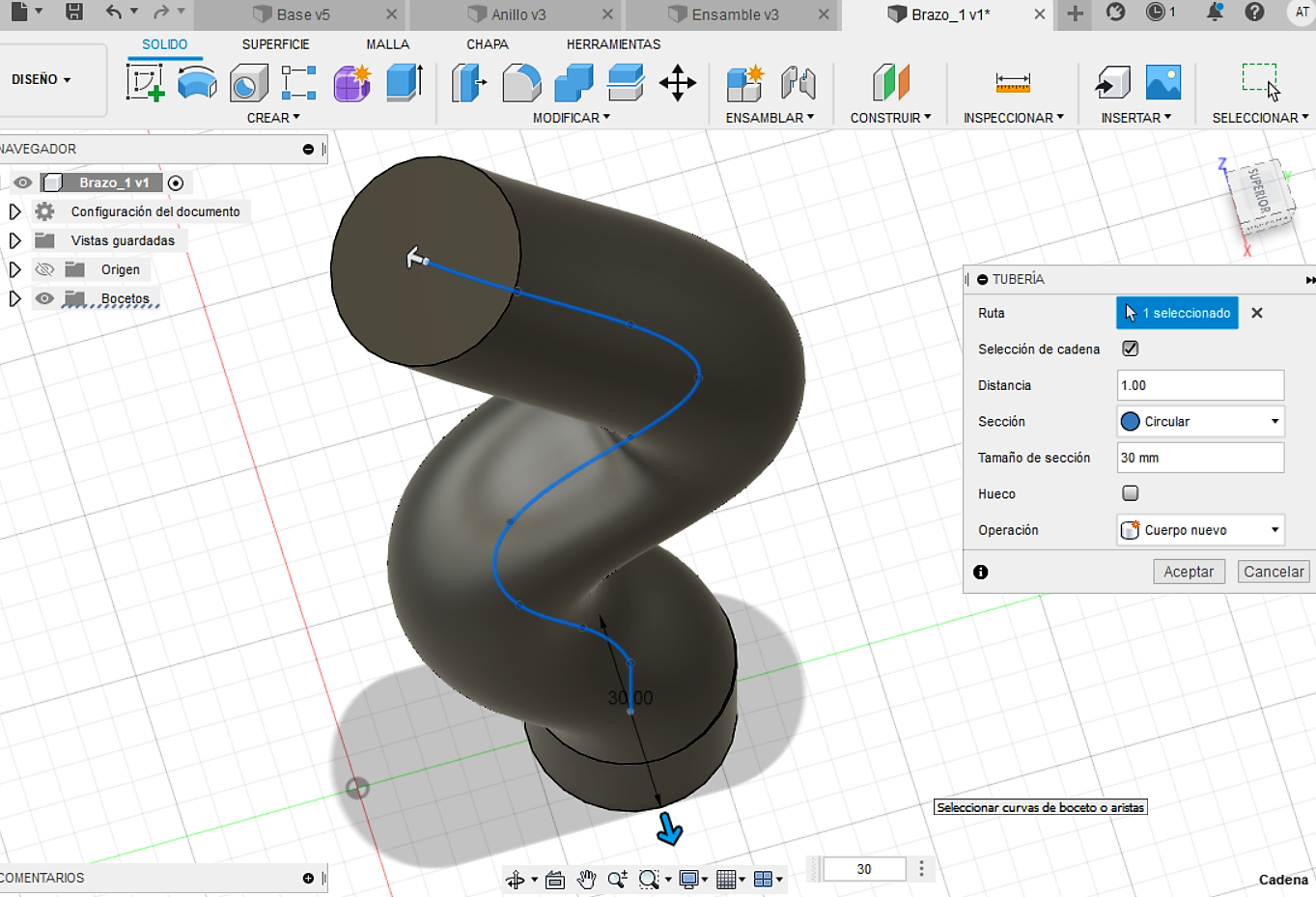Click the Redo arrow
Viewport: 1316px width, 897px height.
[x=161, y=12]
